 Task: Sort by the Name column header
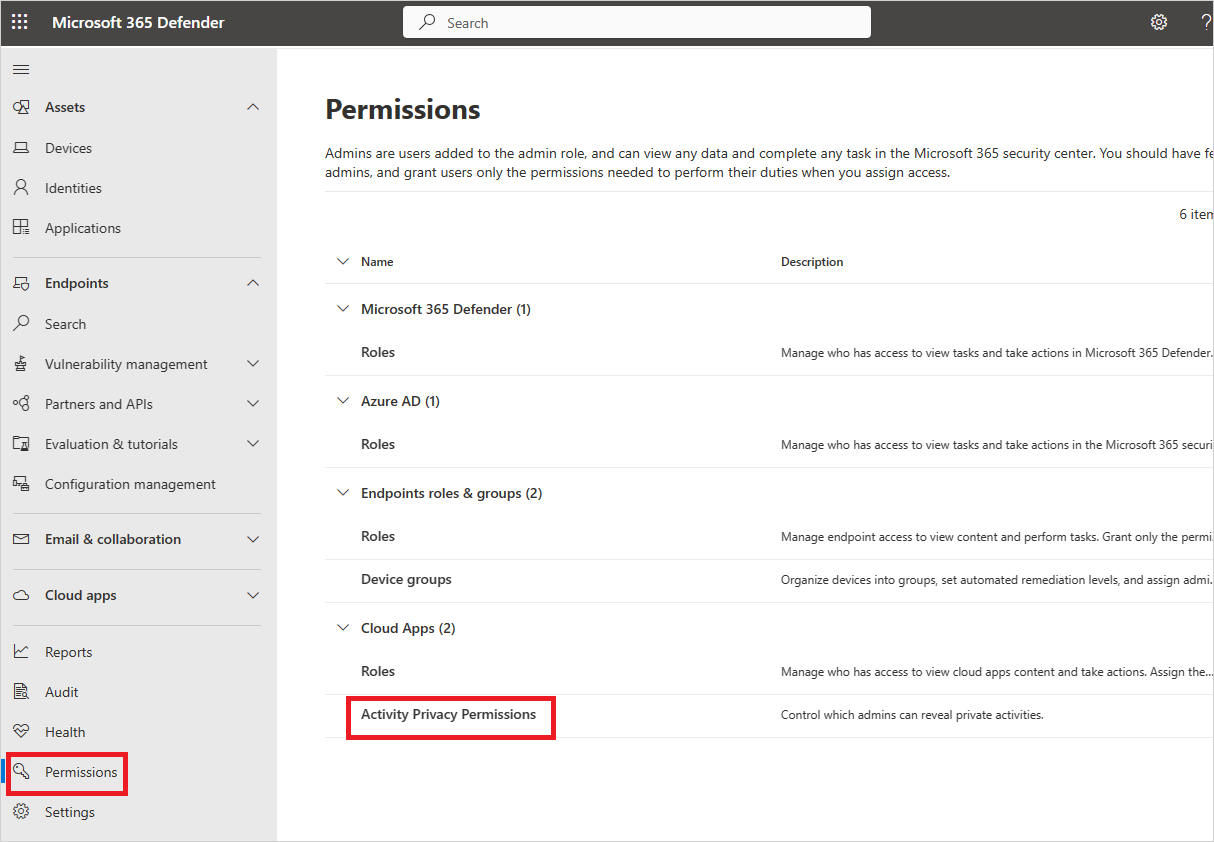tap(377, 262)
